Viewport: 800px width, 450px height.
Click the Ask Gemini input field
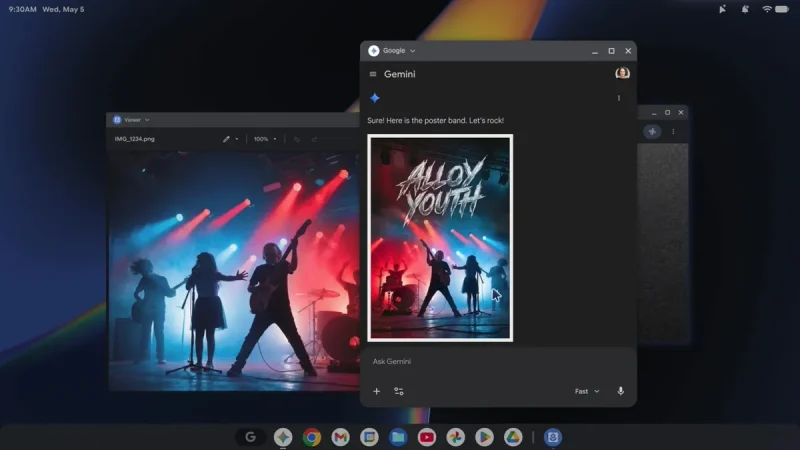click(498, 362)
